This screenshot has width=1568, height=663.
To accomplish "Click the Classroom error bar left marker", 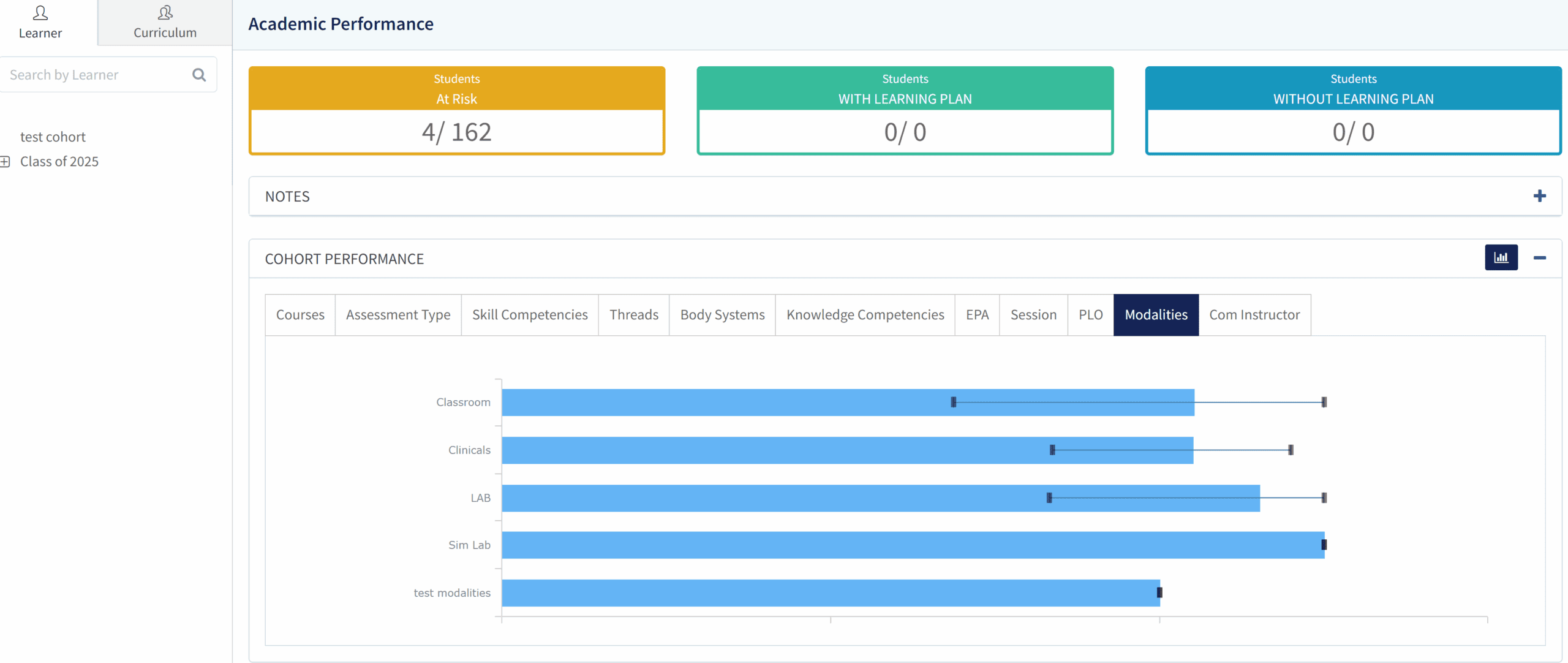I will pyautogui.click(x=953, y=402).
